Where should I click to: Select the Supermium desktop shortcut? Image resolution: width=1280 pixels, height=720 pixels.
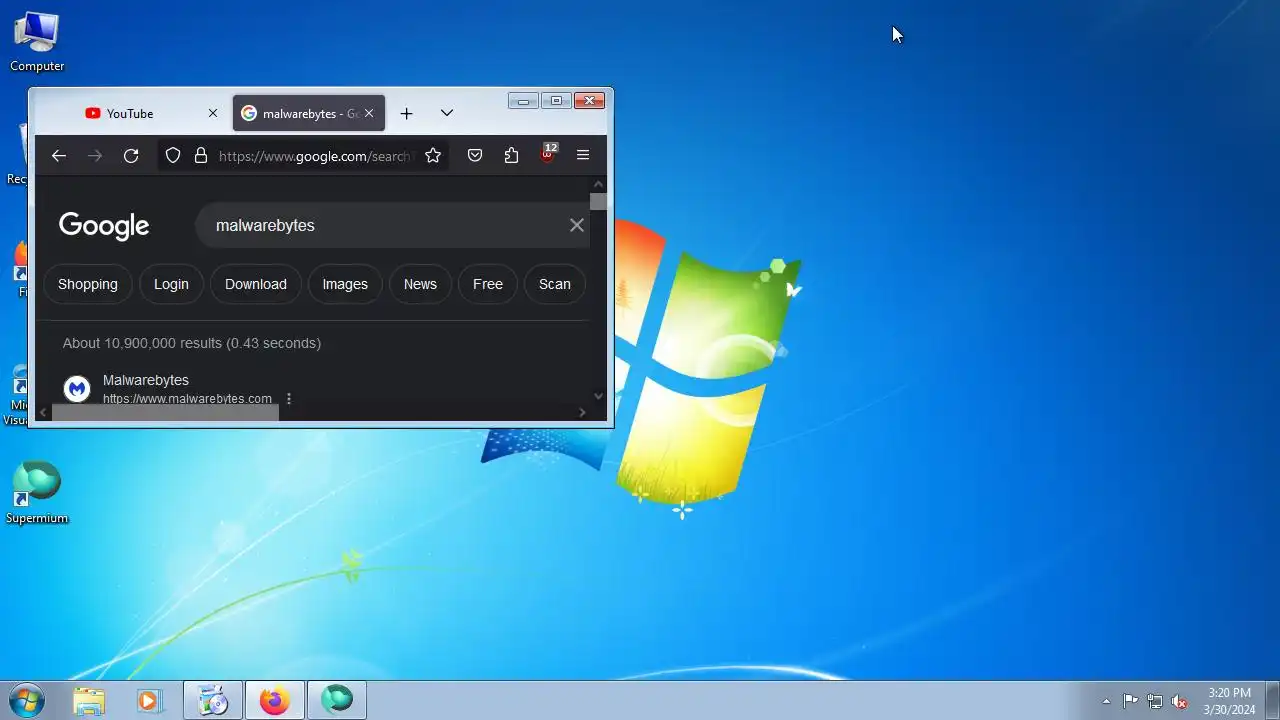point(37,493)
